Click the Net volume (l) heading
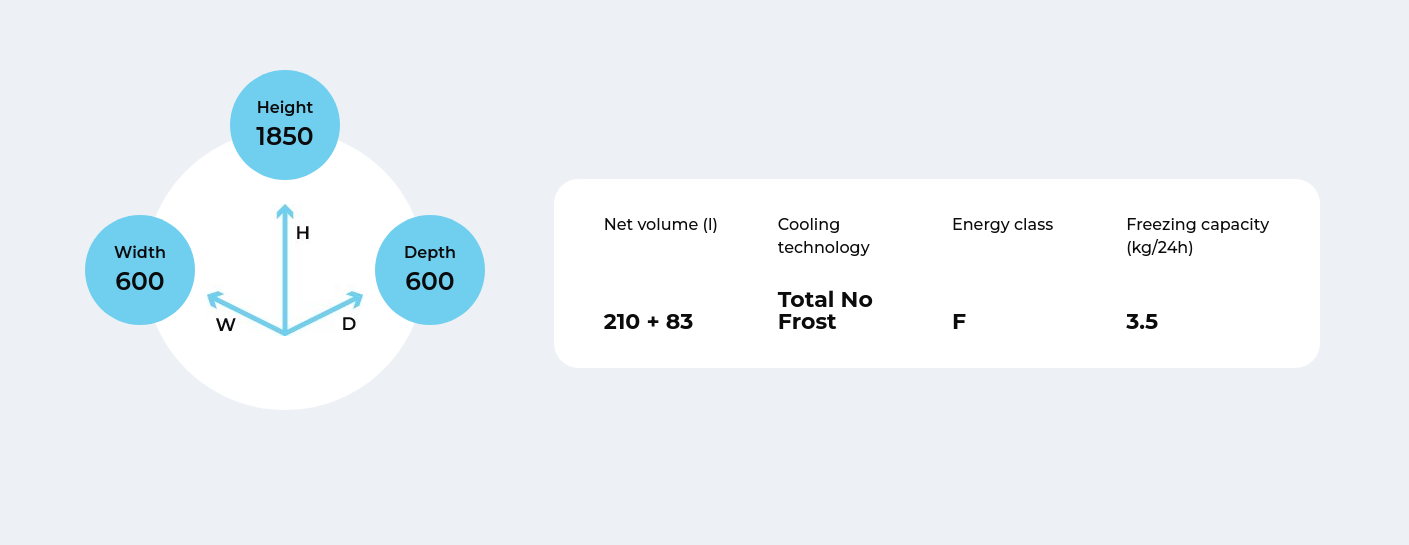 (x=661, y=225)
